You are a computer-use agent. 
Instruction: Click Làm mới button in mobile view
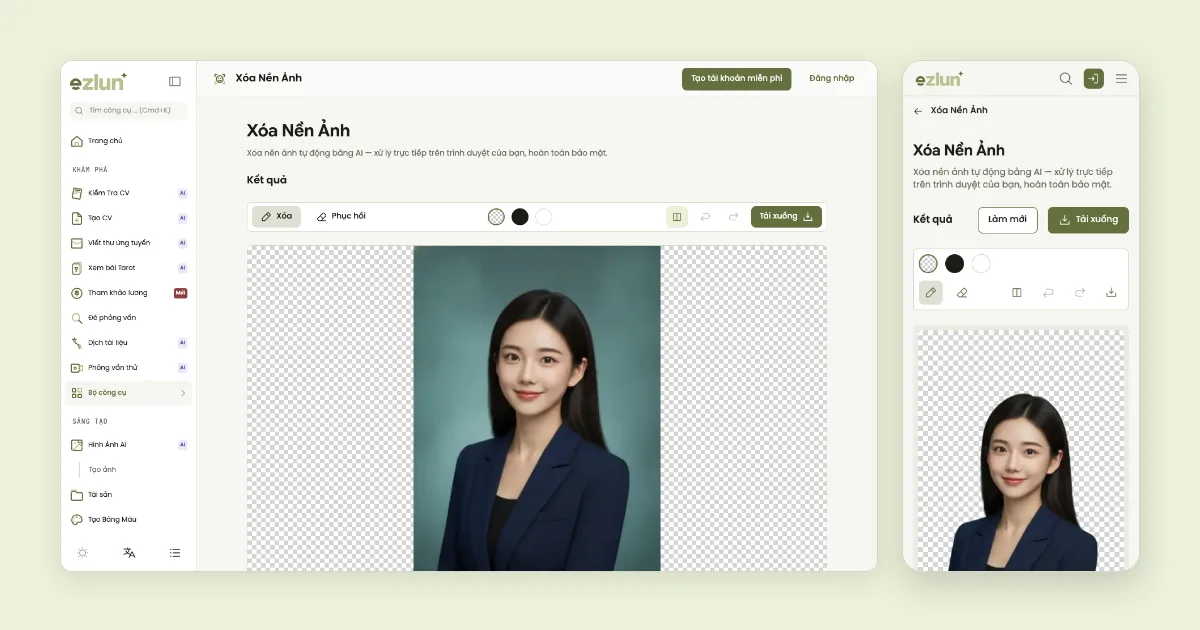point(1008,220)
